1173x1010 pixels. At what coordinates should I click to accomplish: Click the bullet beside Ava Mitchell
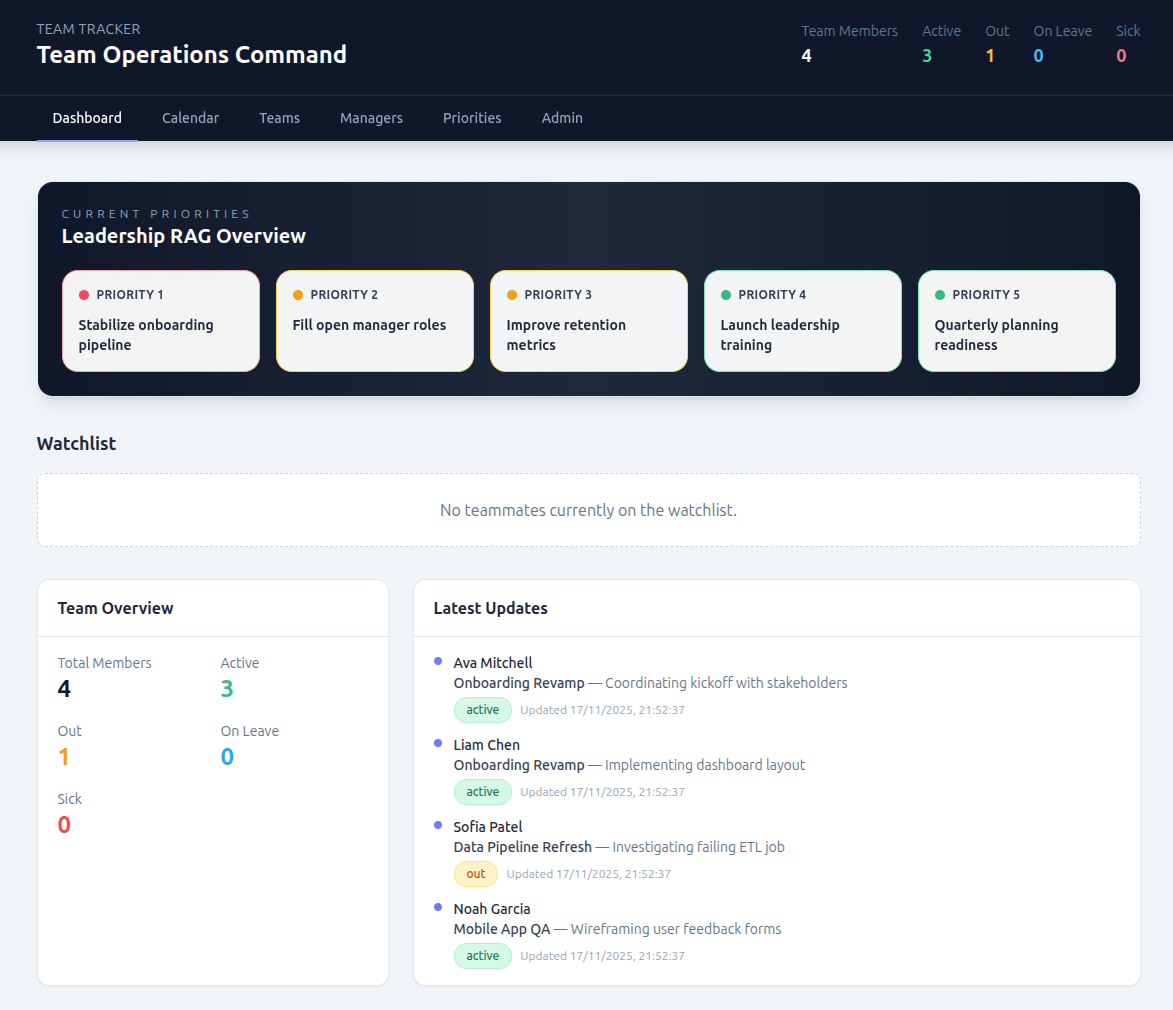(438, 661)
